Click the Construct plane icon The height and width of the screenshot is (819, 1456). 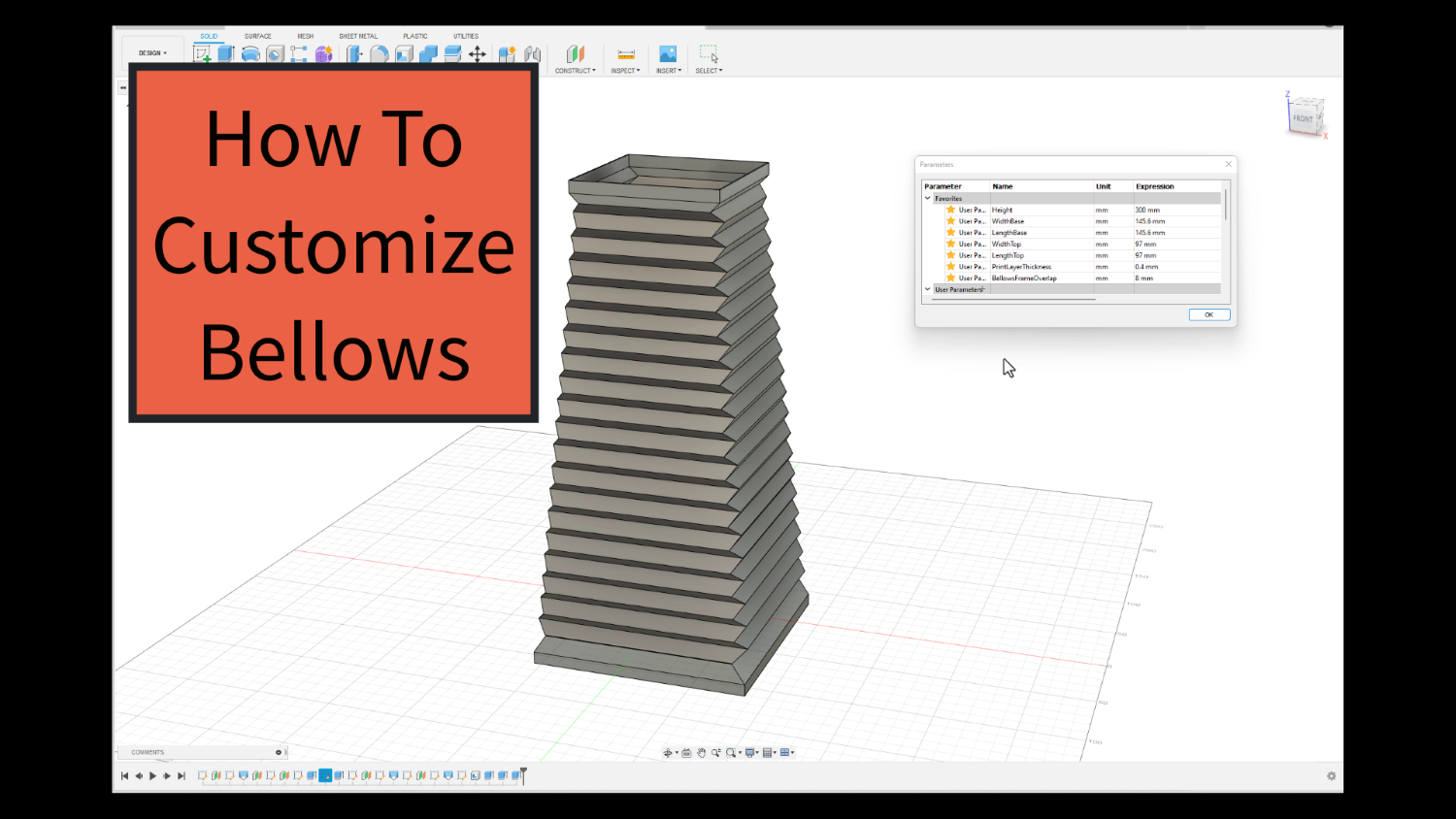576,54
